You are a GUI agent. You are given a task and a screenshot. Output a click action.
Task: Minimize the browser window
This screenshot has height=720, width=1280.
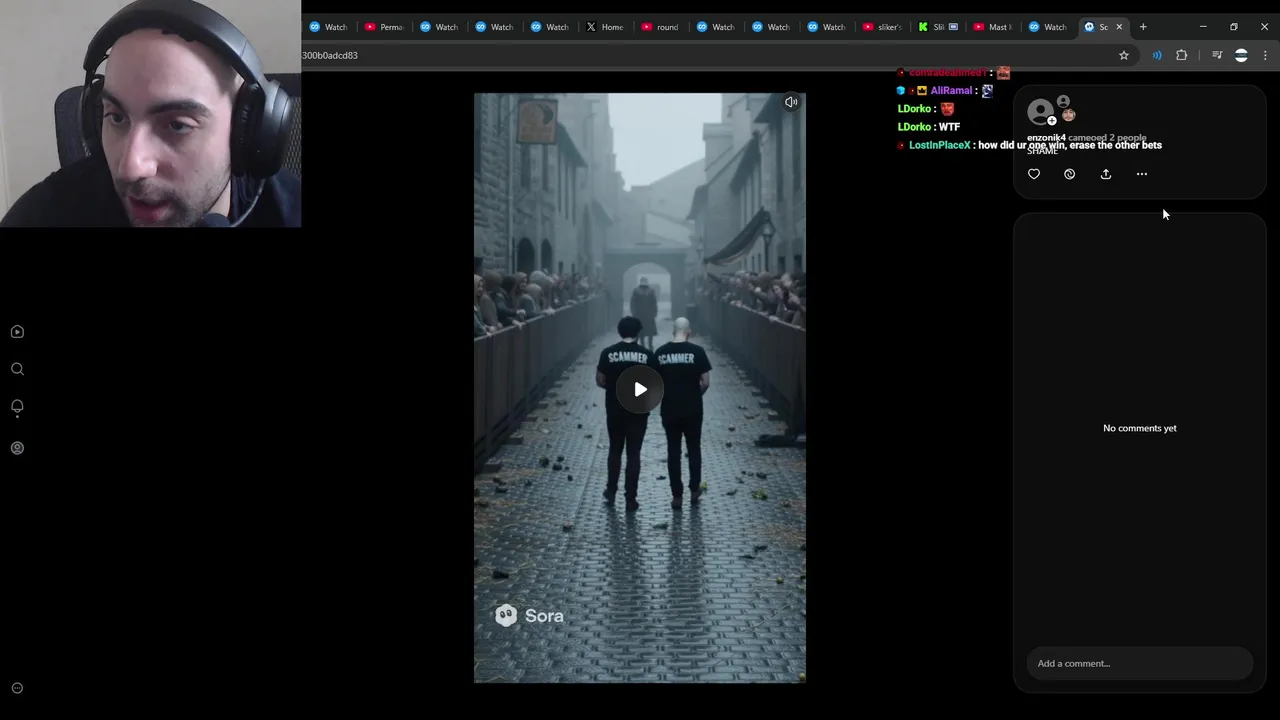coord(1203,27)
